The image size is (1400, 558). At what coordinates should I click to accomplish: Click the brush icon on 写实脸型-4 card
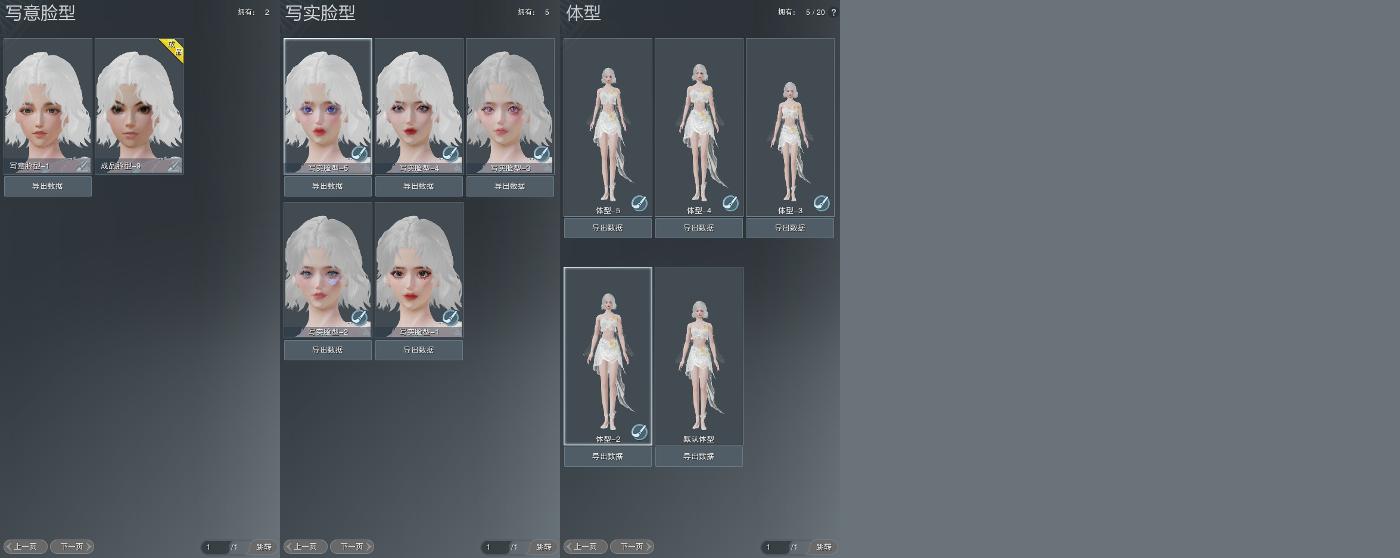point(451,154)
